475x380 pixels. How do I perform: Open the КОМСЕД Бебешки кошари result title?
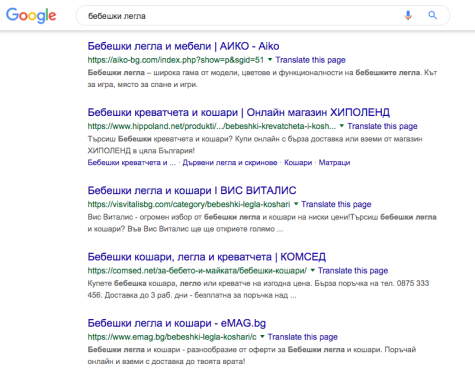(x=207, y=257)
